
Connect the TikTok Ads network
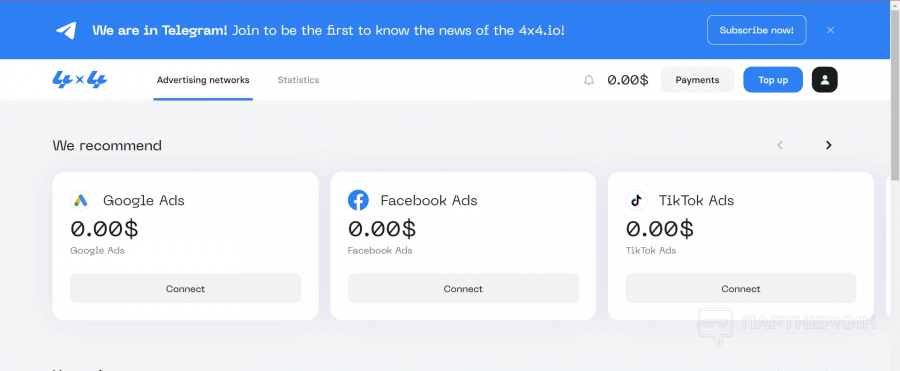point(741,288)
